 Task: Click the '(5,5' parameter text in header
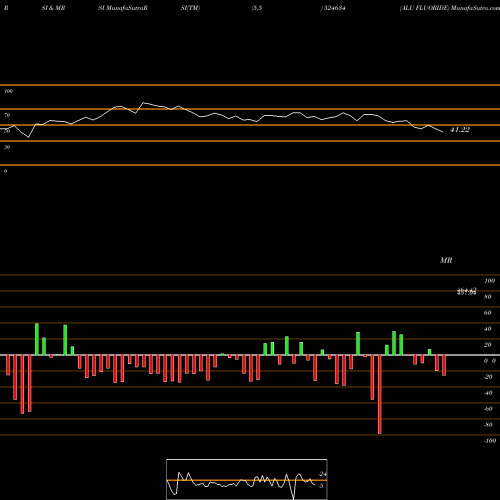[x=257, y=8]
